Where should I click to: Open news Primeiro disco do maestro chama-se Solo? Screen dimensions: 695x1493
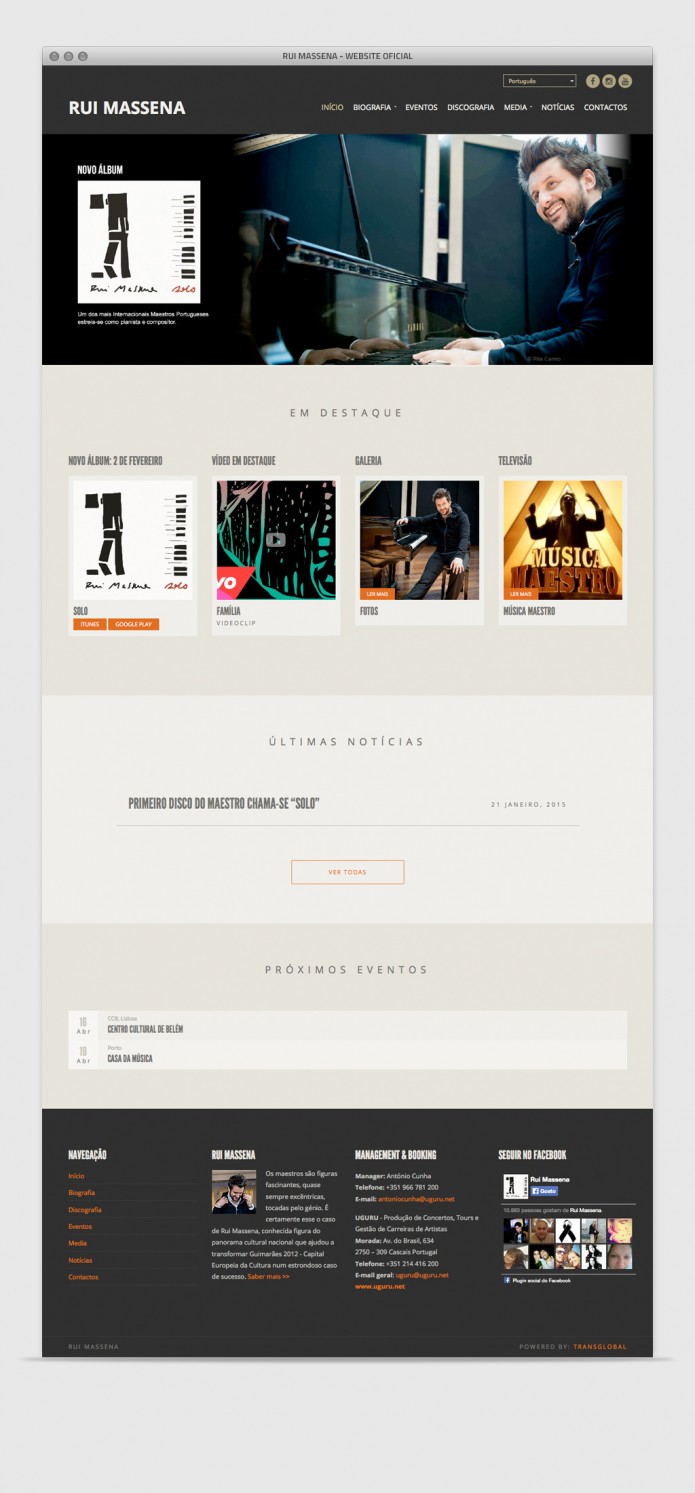[x=224, y=804]
